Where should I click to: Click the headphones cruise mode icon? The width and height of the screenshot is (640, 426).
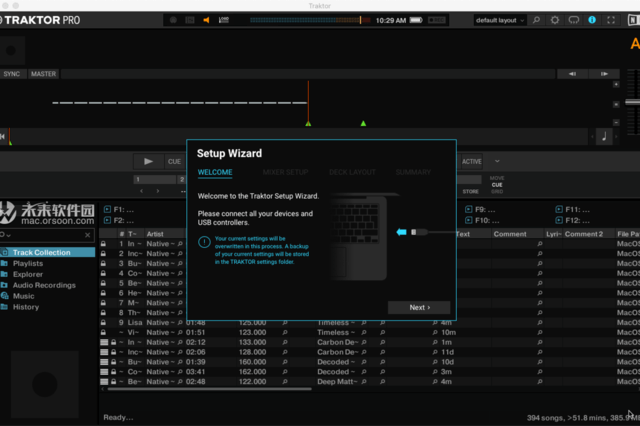tap(573, 20)
